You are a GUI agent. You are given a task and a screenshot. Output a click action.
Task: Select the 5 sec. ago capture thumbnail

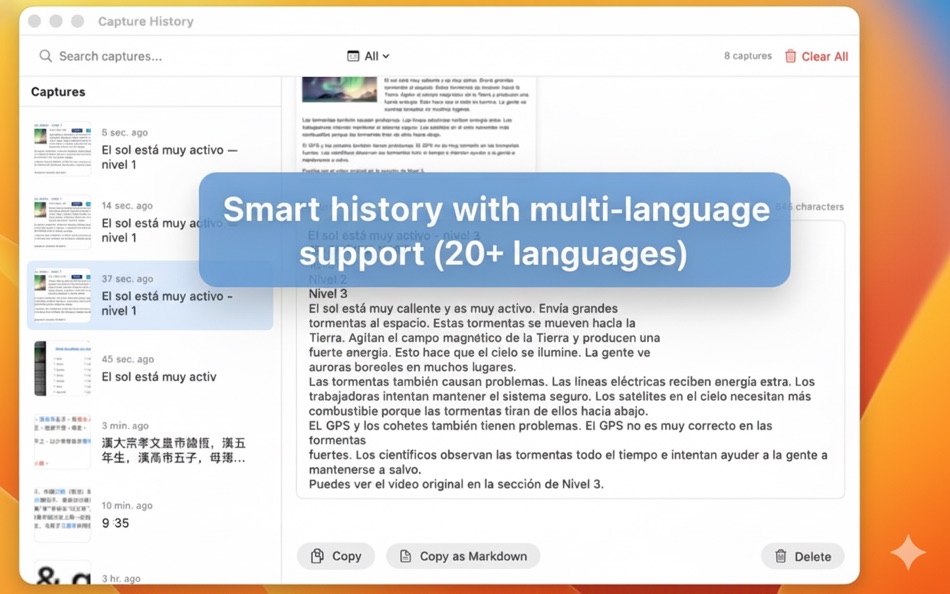(x=150, y=147)
